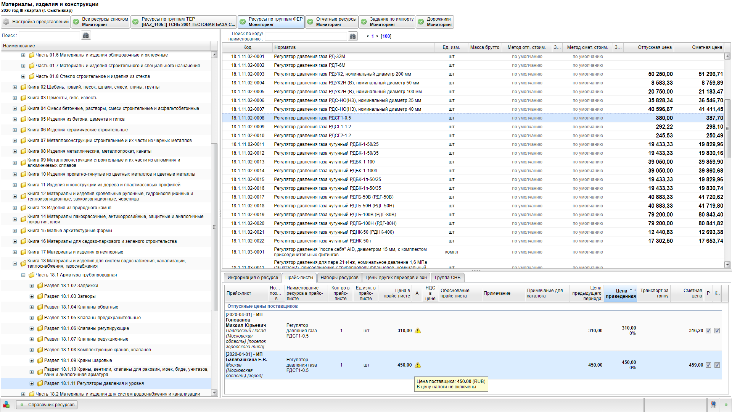
Task: Select 'Раздел 10.1.03 Затворы' tree label
Action: tap(70, 296)
